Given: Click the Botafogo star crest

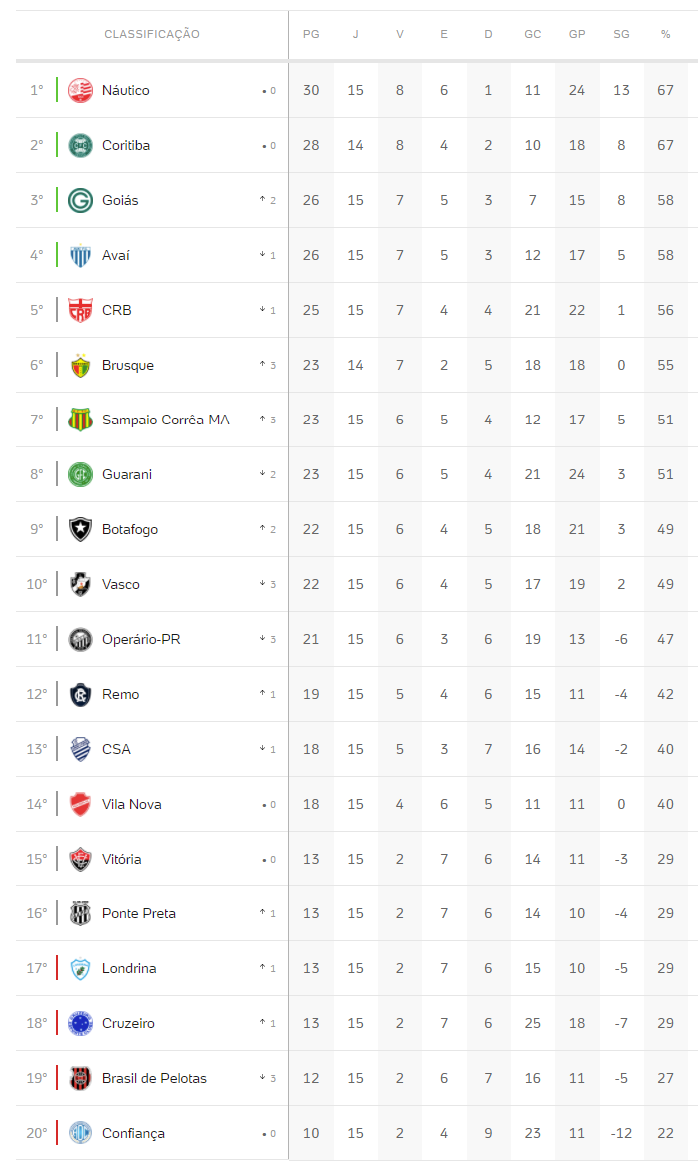Looking at the screenshot, I should click(x=80, y=529).
